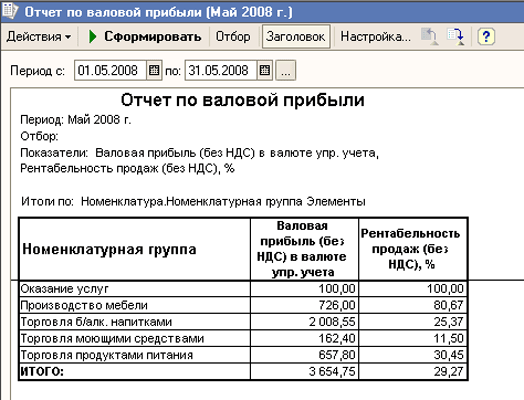Click the period selection ellipsis button

[285, 70]
